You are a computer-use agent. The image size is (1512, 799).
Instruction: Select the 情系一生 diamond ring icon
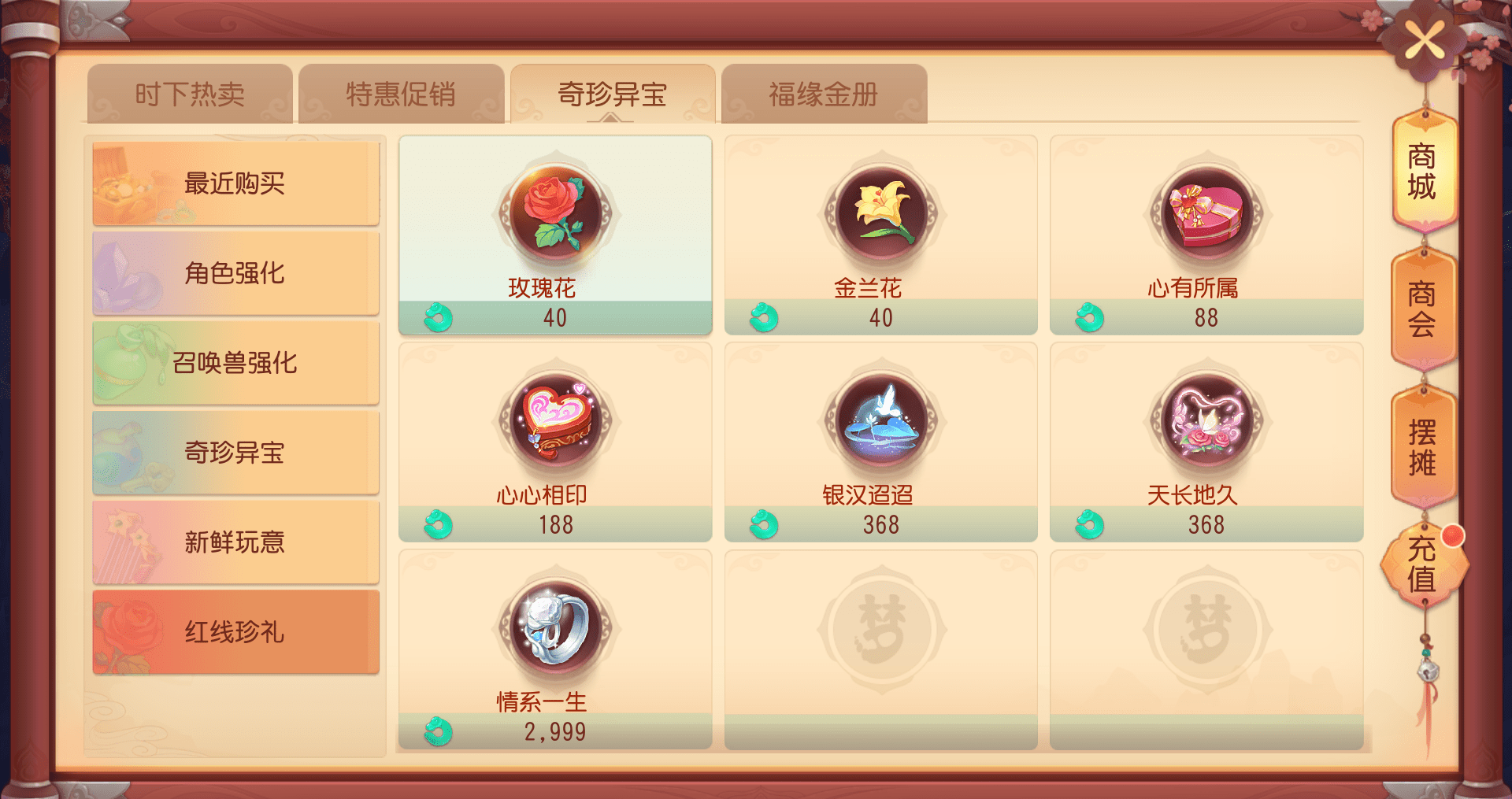point(555,627)
